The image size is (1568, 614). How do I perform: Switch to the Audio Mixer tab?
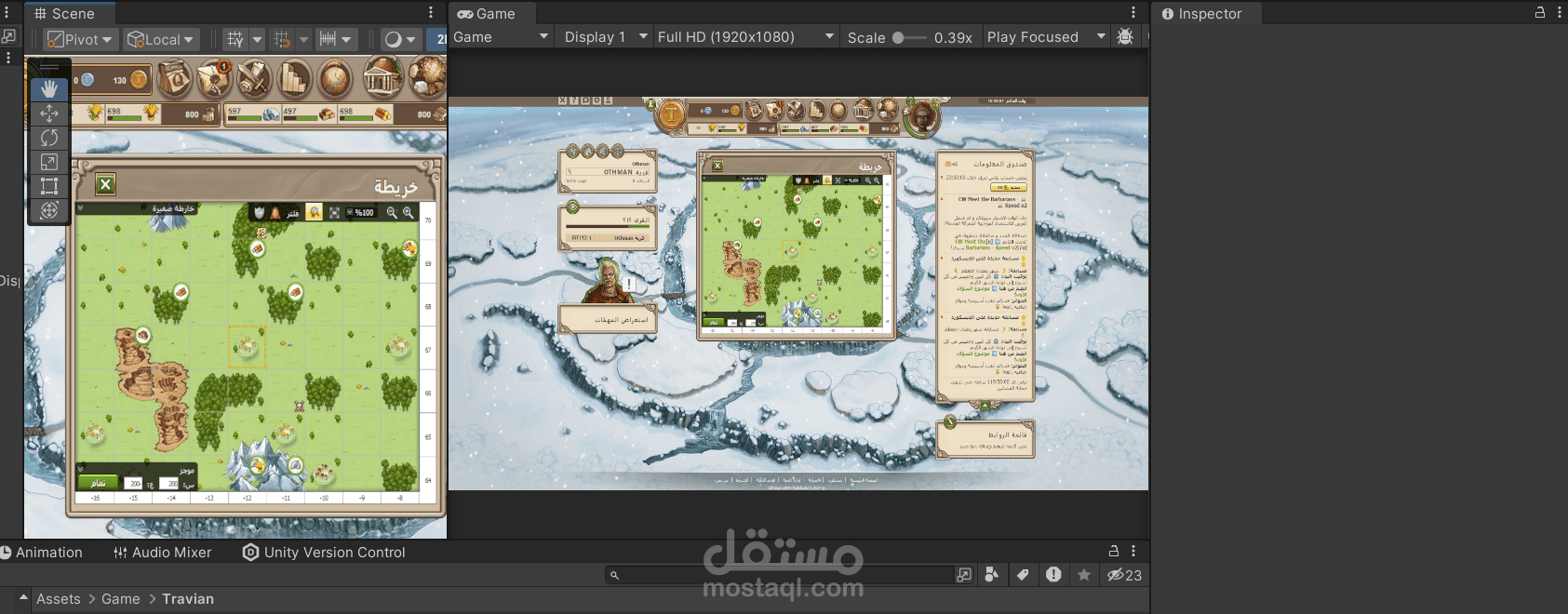pyautogui.click(x=163, y=552)
